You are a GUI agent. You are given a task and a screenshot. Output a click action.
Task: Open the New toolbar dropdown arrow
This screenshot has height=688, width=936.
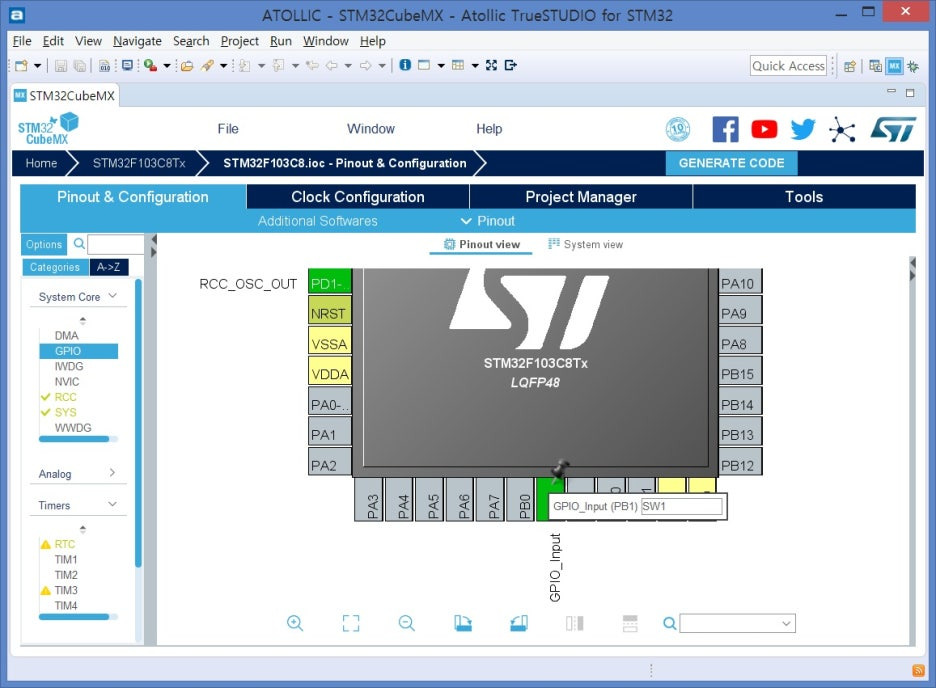coord(37,66)
